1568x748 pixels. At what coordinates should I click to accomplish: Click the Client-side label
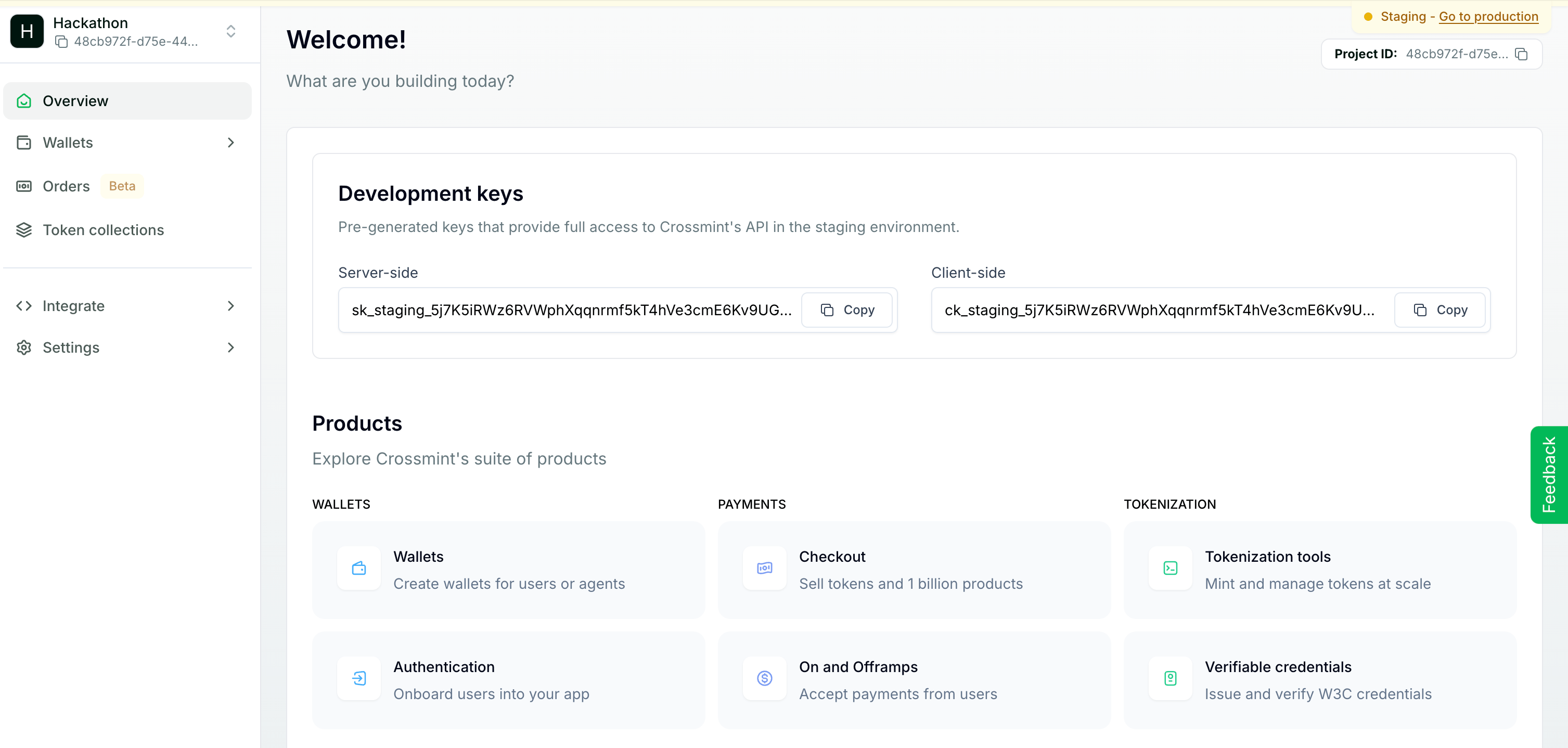click(x=968, y=273)
